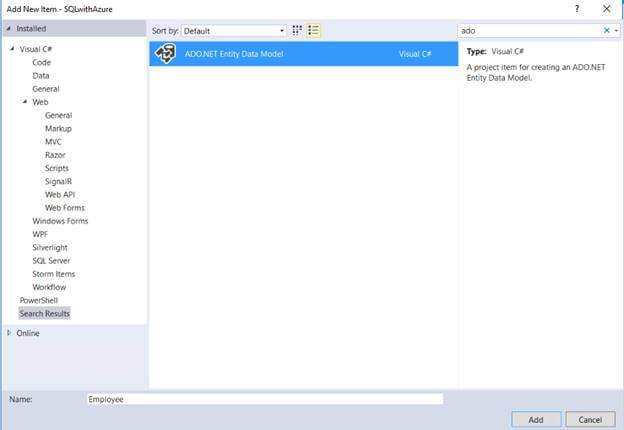Select the Data category
Viewport: 624px width, 430px height.
(41, 76)
